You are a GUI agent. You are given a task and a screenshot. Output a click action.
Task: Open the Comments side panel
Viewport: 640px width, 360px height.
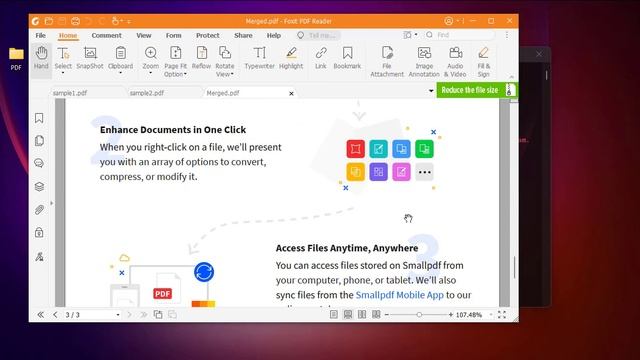[x=39, y=163]
